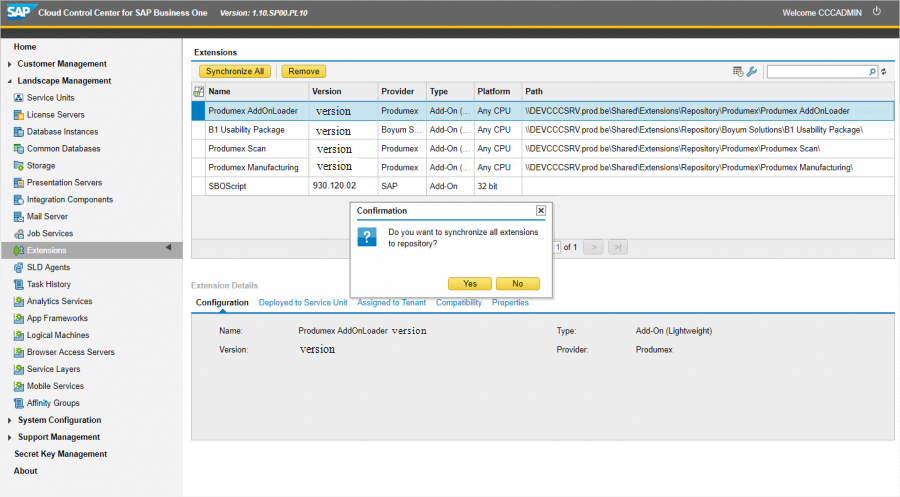Open Service Units in the sidebar
The width and height of the screenshot is (900, 497).
point(50,98)
